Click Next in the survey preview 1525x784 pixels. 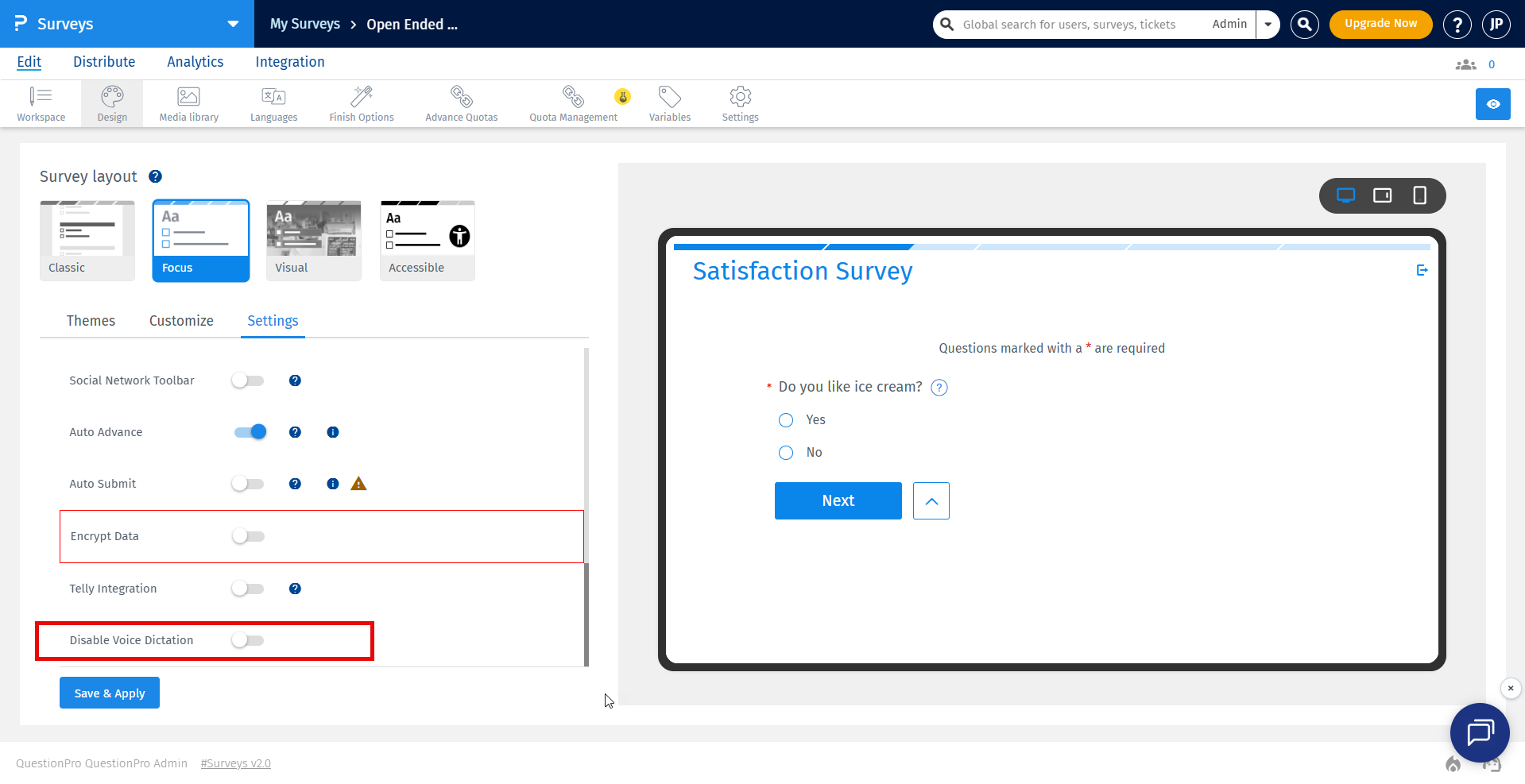(838, 501)
